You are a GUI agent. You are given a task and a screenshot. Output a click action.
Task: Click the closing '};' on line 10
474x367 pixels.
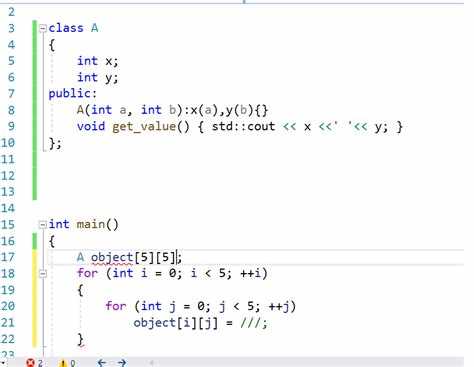pyautogui.click(x=55, y=143)
